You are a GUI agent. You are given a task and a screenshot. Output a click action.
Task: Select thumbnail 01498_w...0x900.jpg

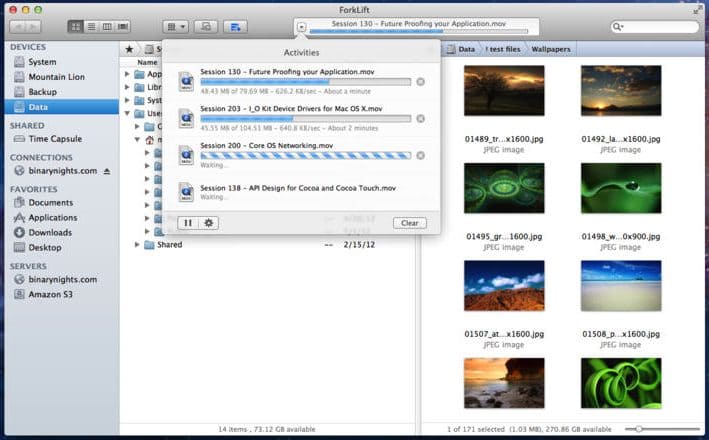[621, 188]
